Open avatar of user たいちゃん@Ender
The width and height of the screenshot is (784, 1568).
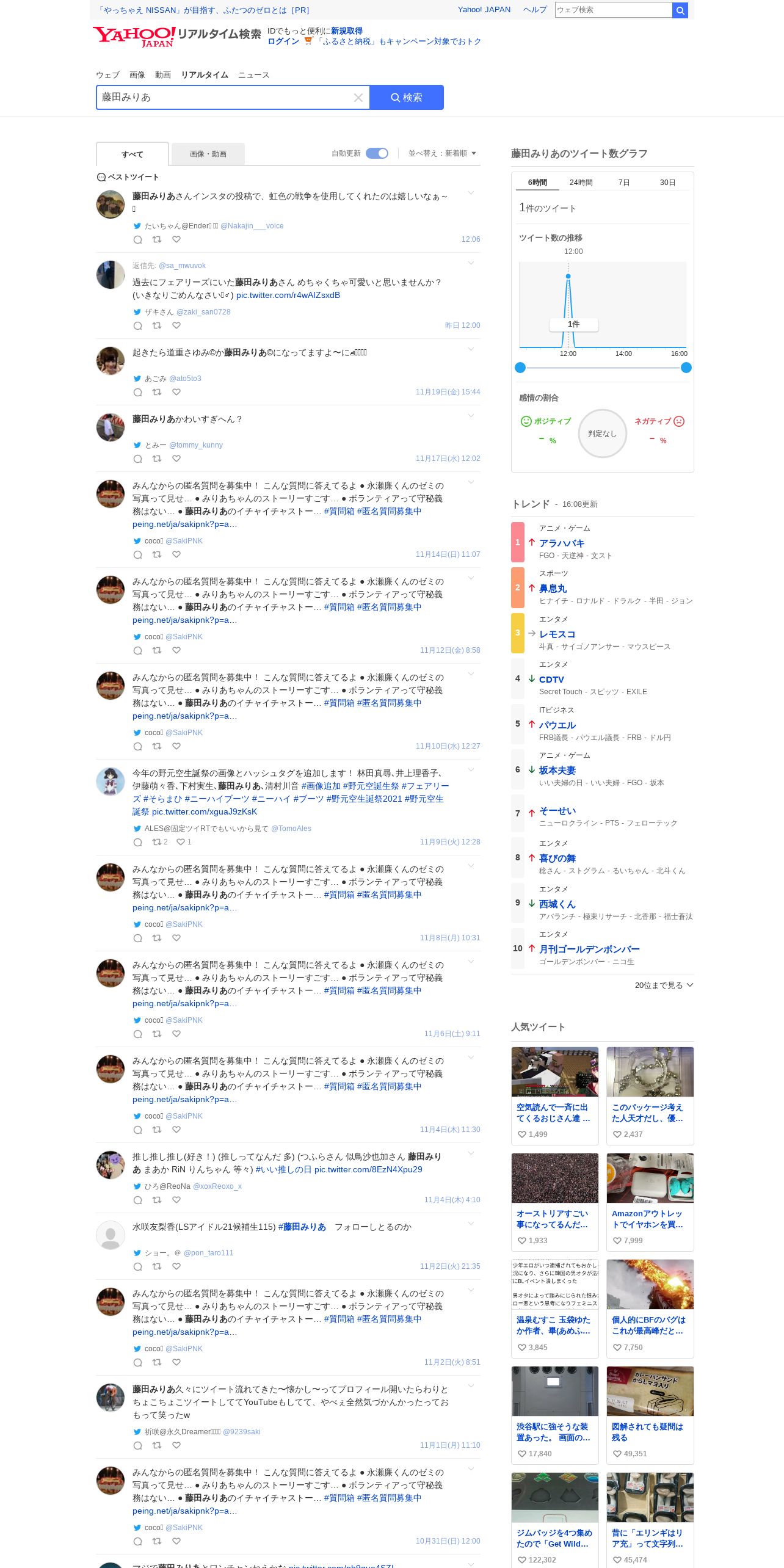click(111, 205)
